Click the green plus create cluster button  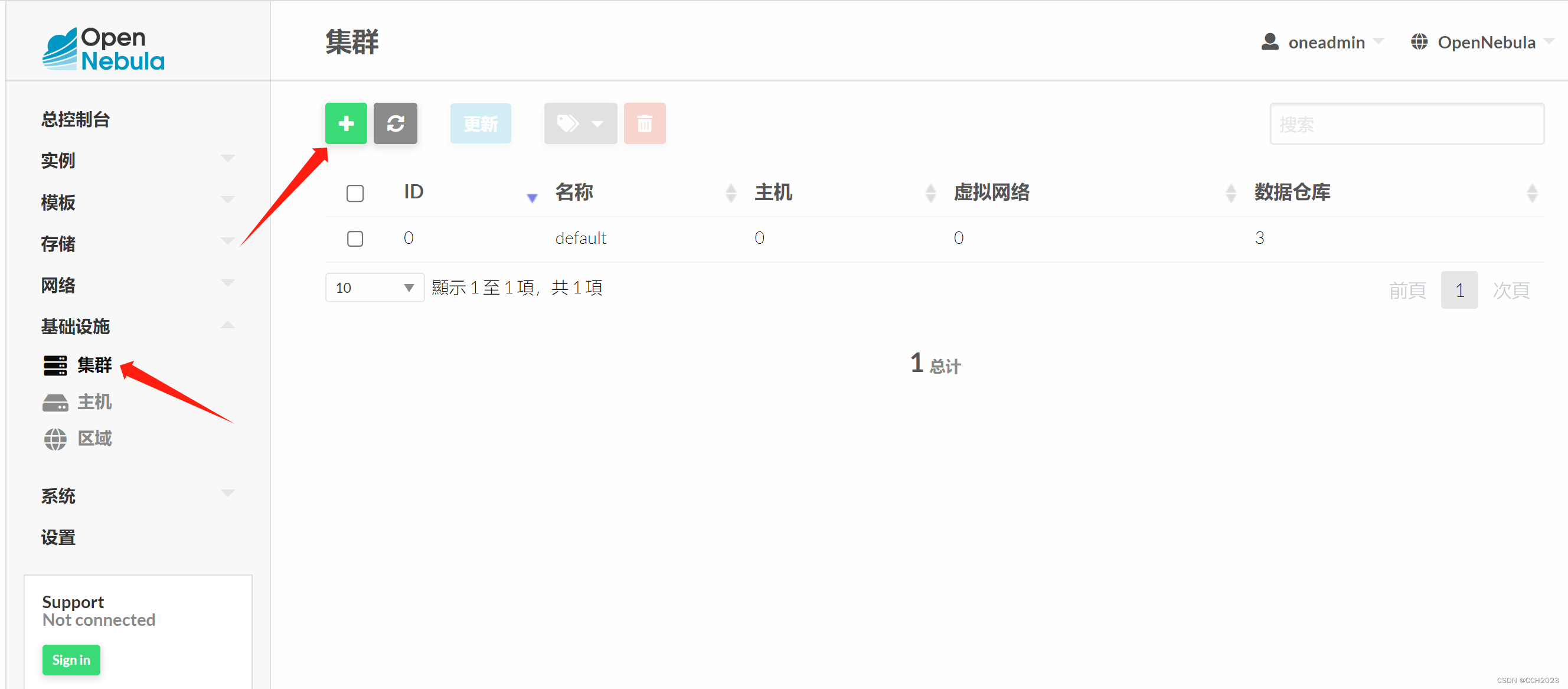click(x=346, y=123)
